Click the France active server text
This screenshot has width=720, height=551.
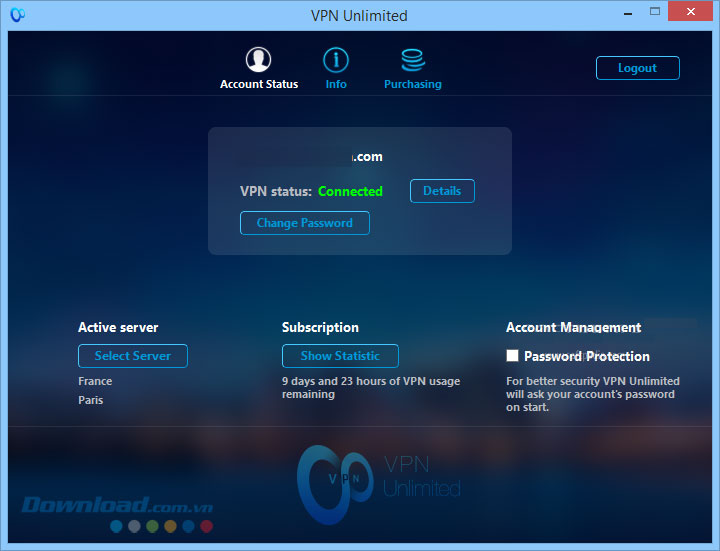(x=95, y=381)
